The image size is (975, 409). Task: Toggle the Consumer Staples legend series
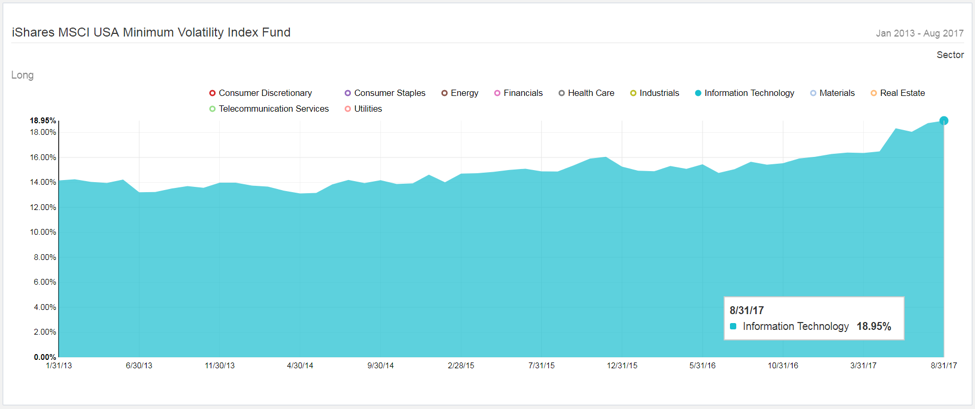(x=385, y=93)
